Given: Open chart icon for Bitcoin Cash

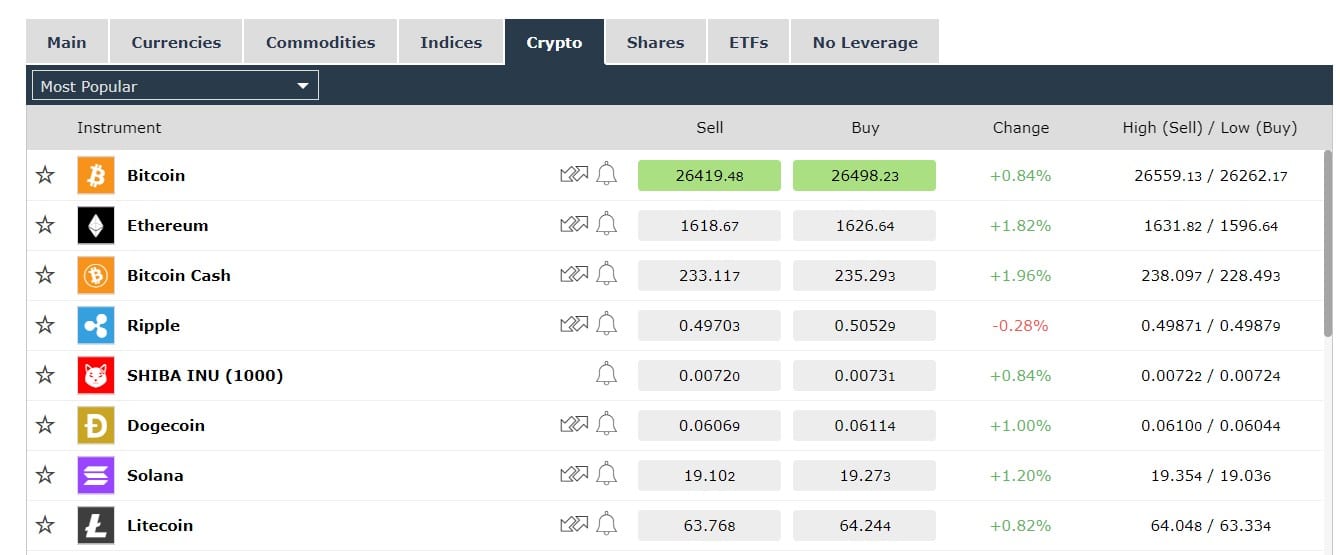Looking at the screenshot, I should (574, 275).
